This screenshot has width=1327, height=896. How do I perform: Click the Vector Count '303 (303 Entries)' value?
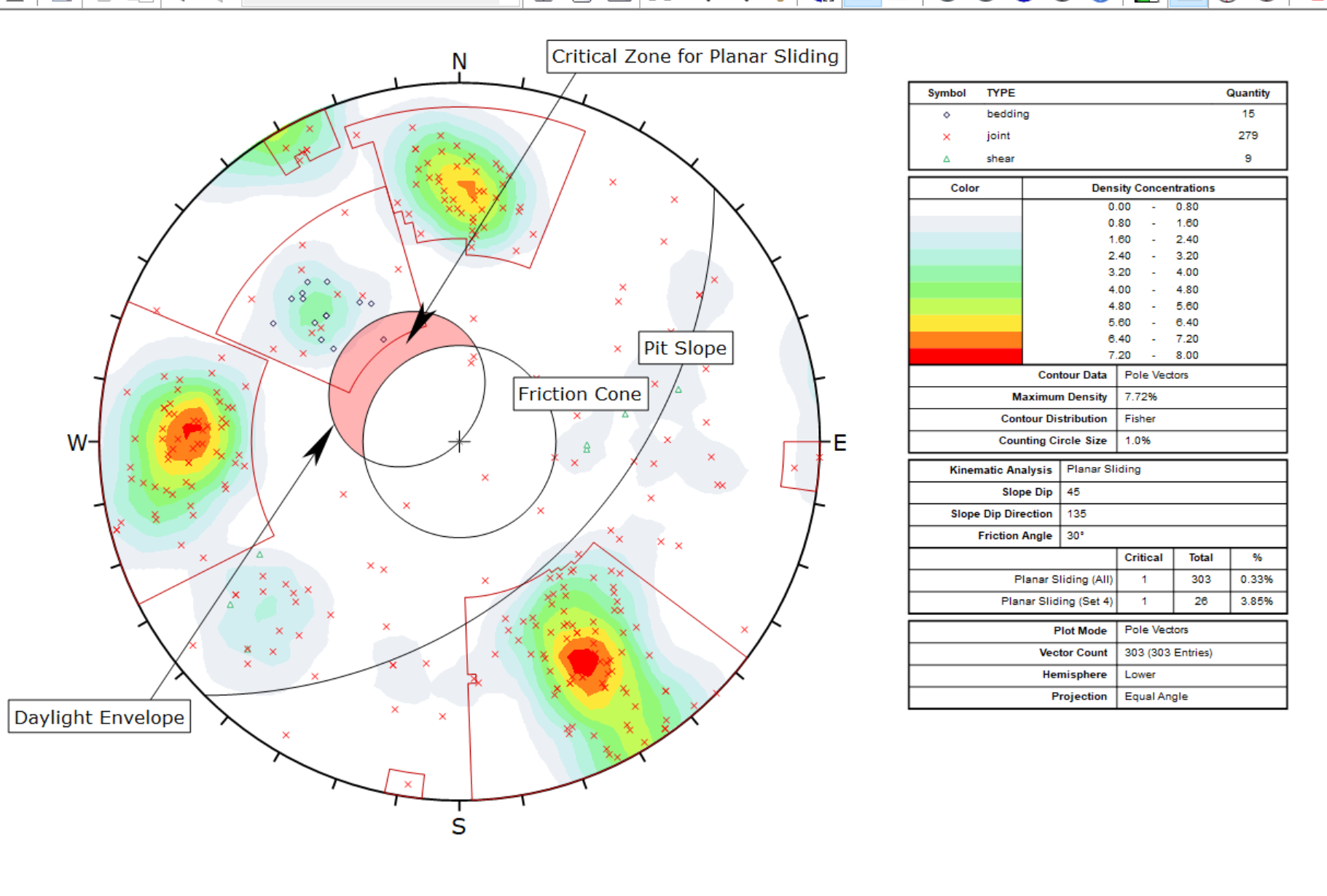[x=1168, y=653]
